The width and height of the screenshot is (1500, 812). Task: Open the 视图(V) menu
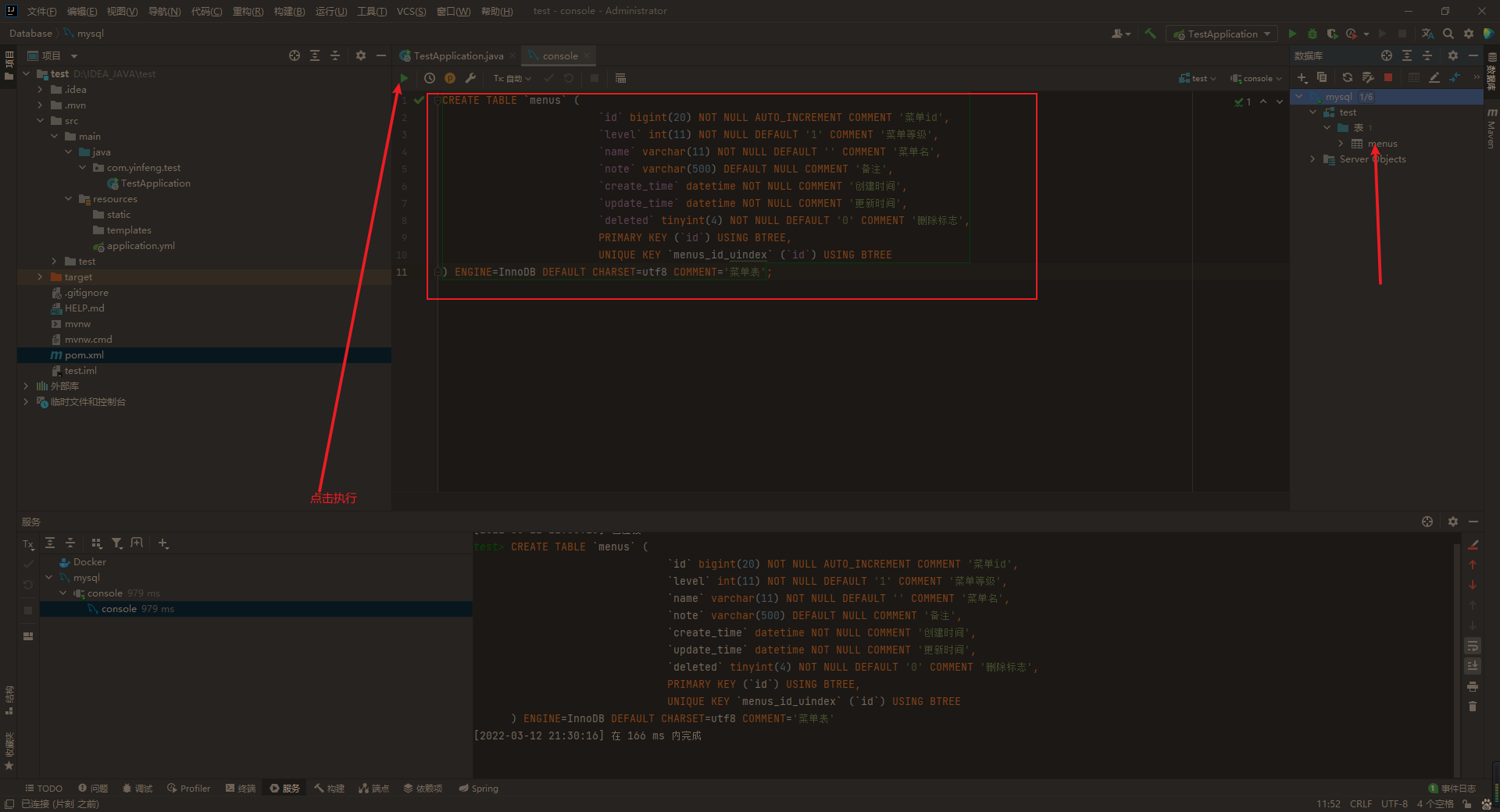point(122,11)
